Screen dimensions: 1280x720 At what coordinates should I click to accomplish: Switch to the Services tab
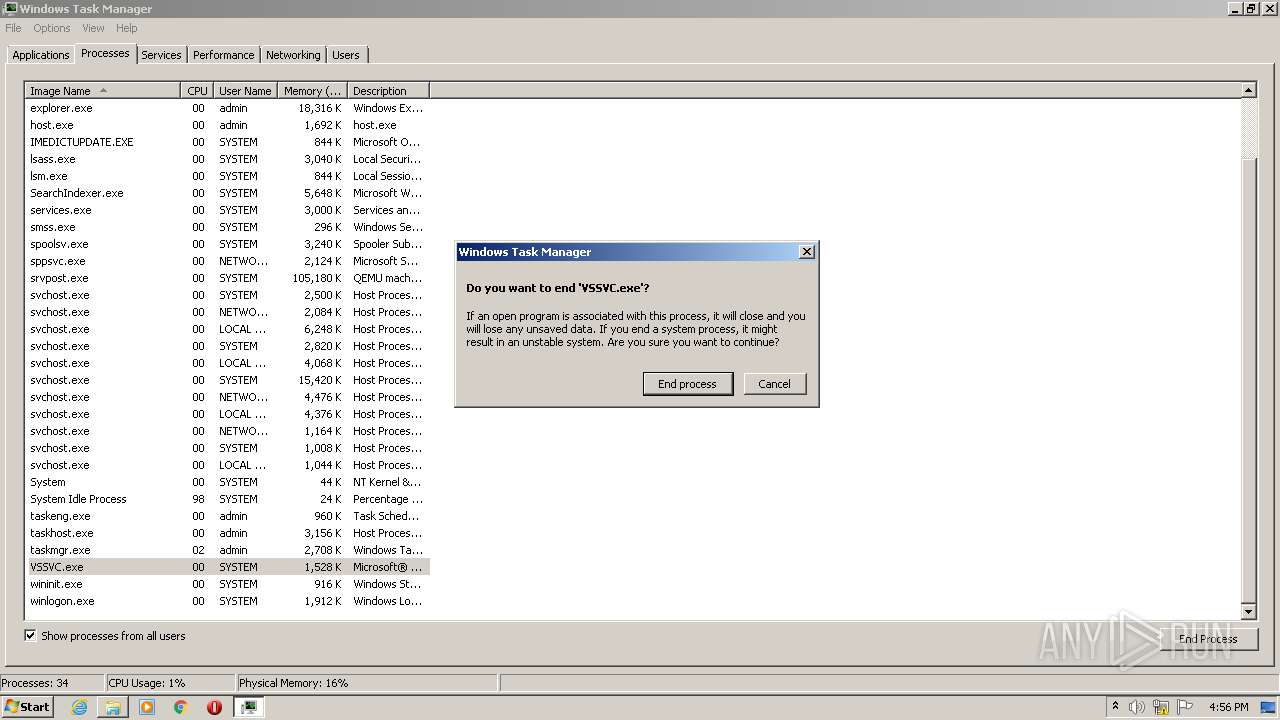[x=161, y=55]
